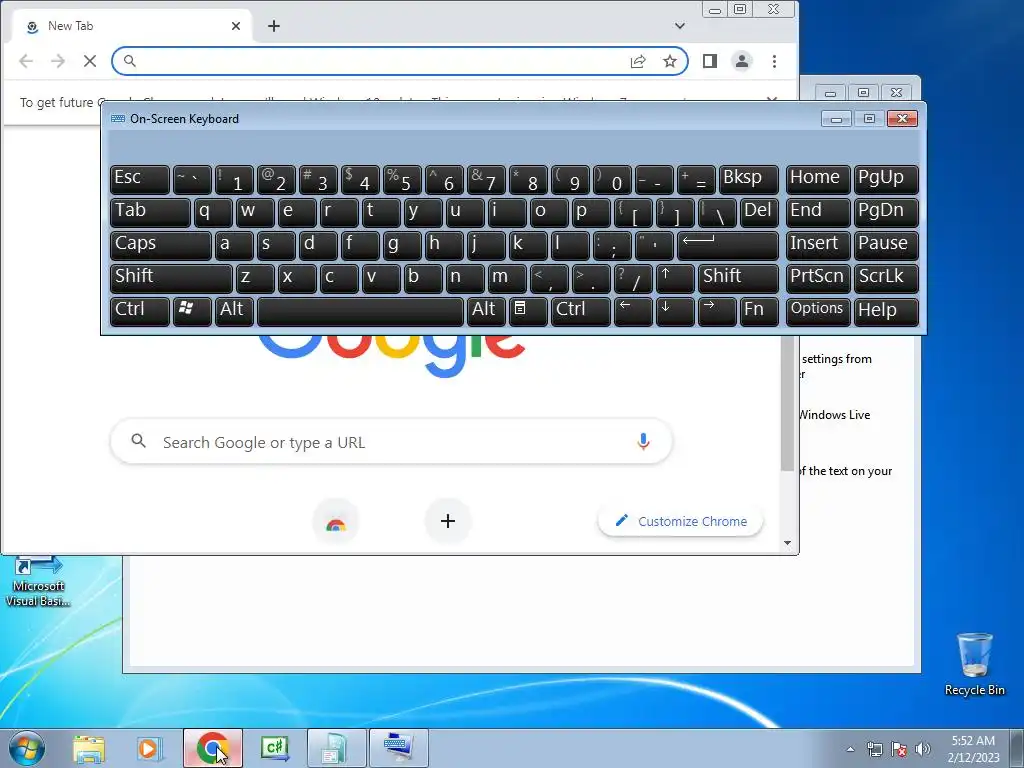
Task: Show hidden system tray icons arrow
Action: tap(850, 749)
